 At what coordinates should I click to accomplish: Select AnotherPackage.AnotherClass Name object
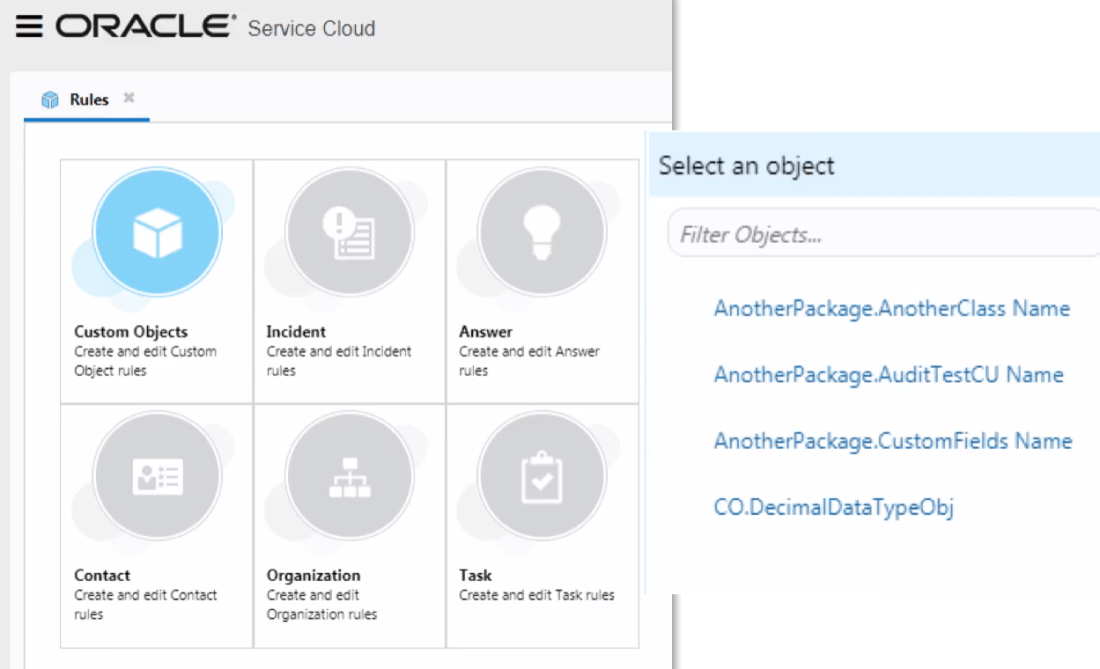coord(891,308)
